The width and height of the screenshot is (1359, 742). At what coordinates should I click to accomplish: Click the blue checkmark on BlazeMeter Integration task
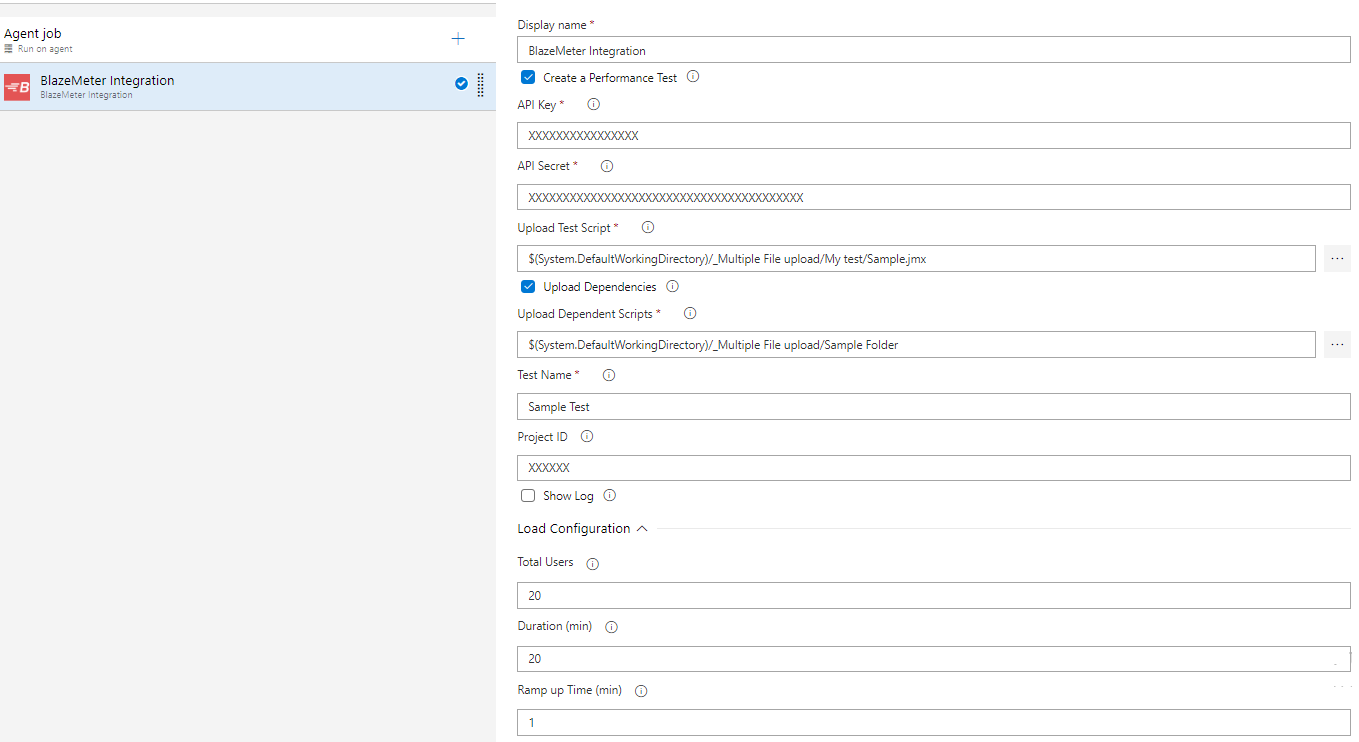pos(461,84)
